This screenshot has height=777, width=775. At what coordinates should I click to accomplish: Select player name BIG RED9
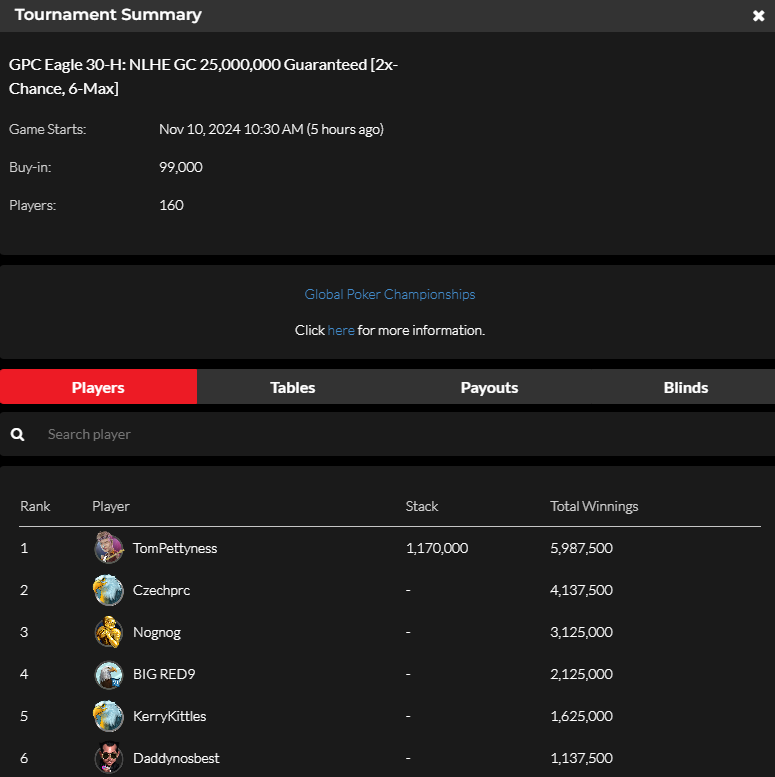[x=164, y=674]
